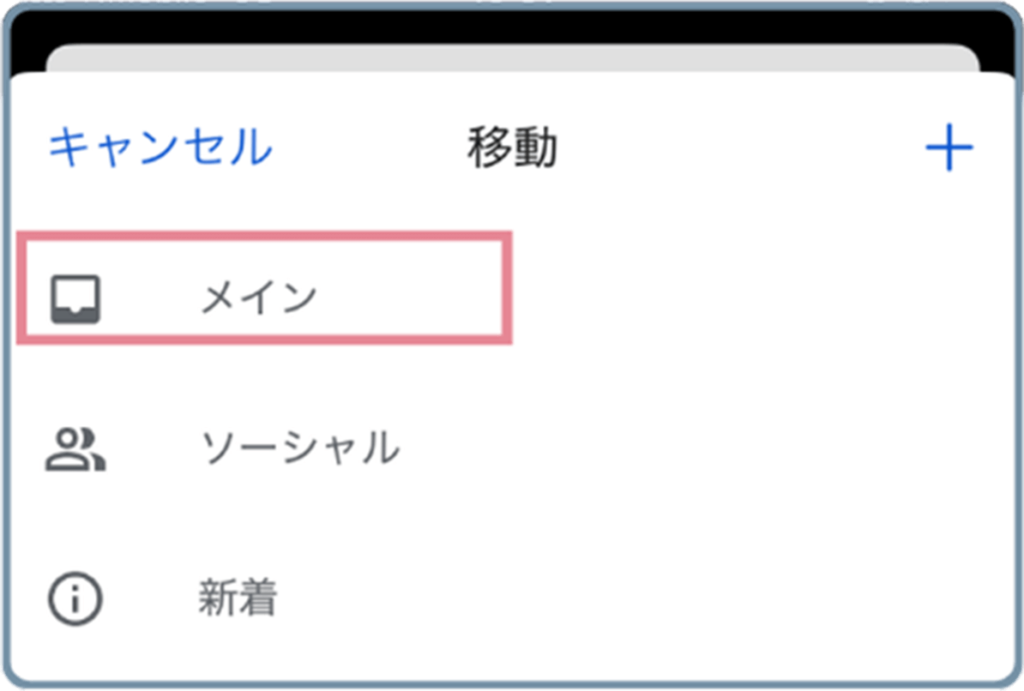The height and width of the screenshot is (691, 1024).
Task: Tap the black backdrop above the sheet
Action: 512,26
